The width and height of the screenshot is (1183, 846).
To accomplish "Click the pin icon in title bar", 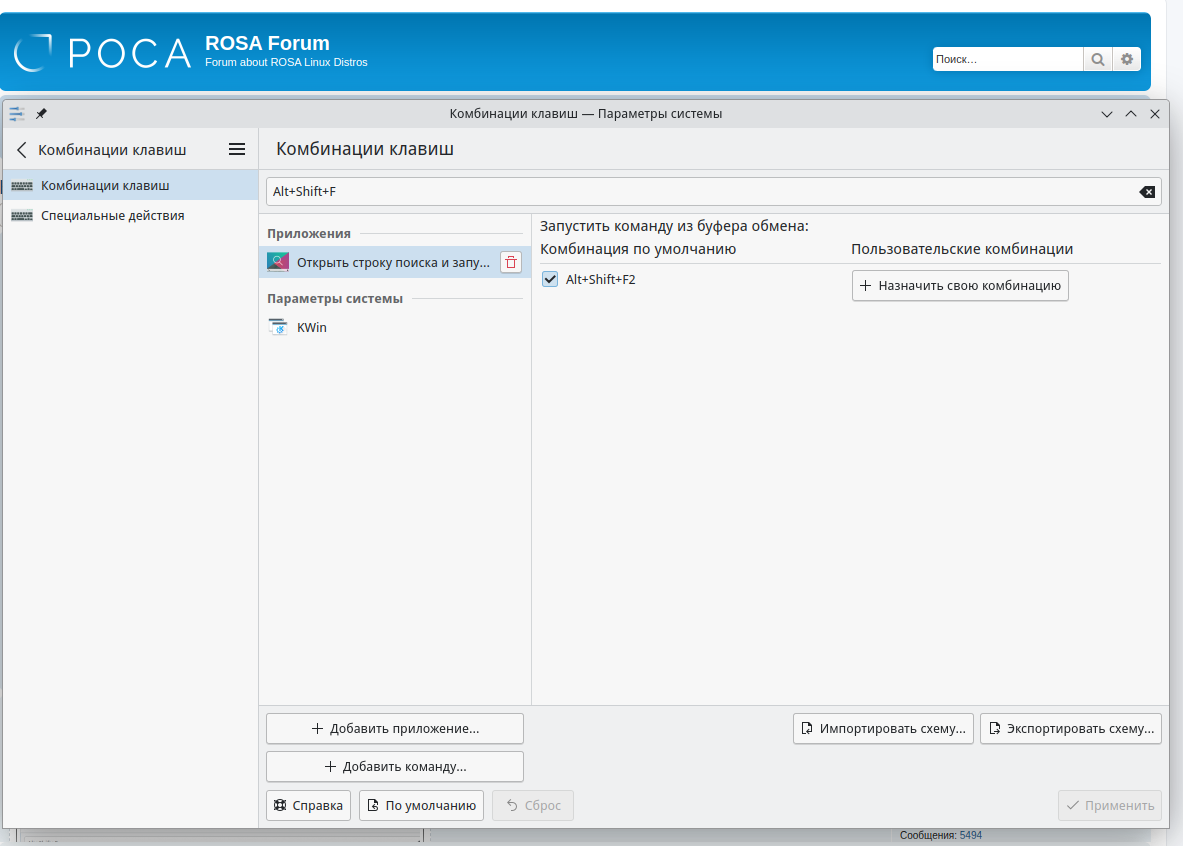I will [x=41, y=114].
